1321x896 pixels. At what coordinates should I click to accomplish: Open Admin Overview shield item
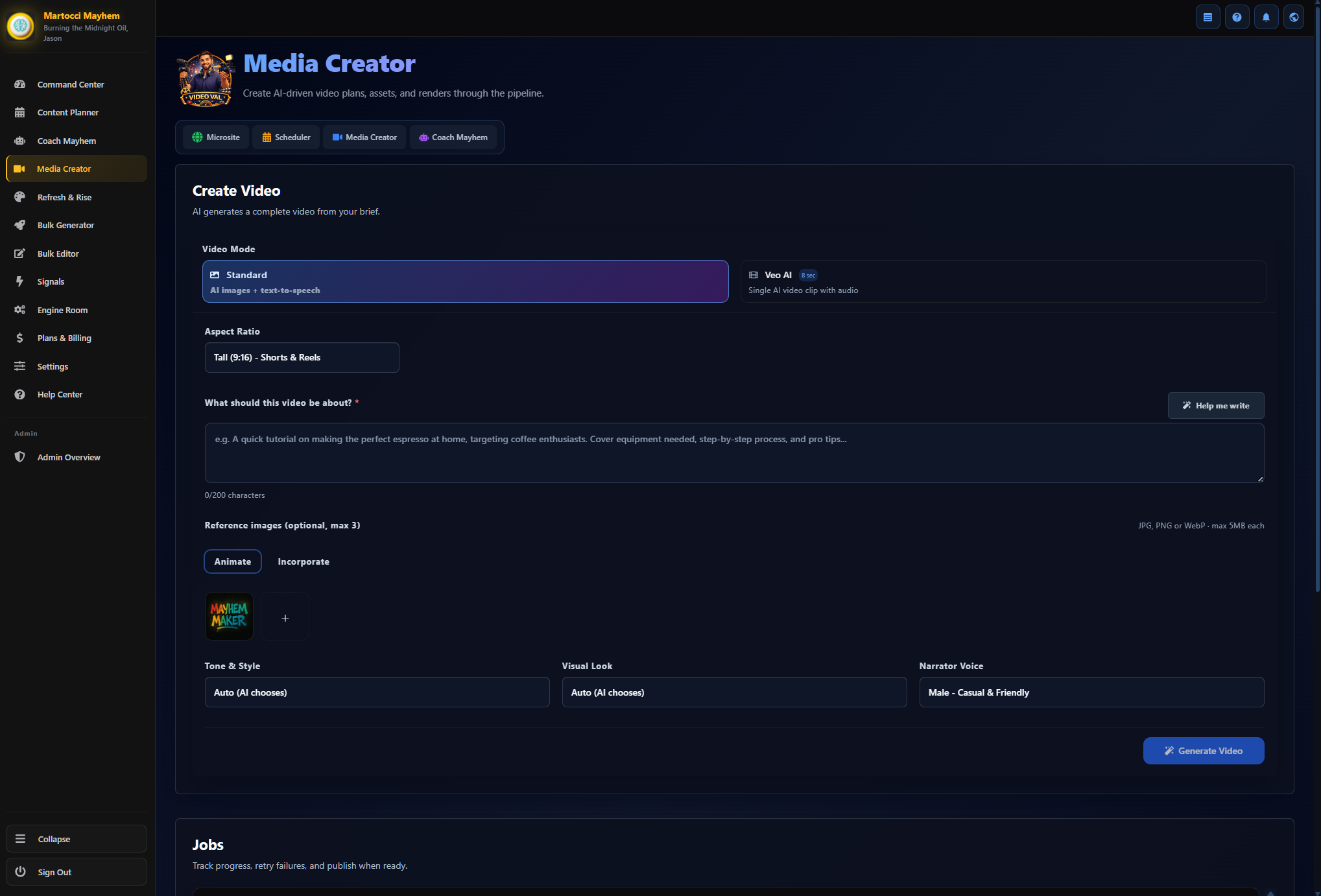click(x=68, y=457)
